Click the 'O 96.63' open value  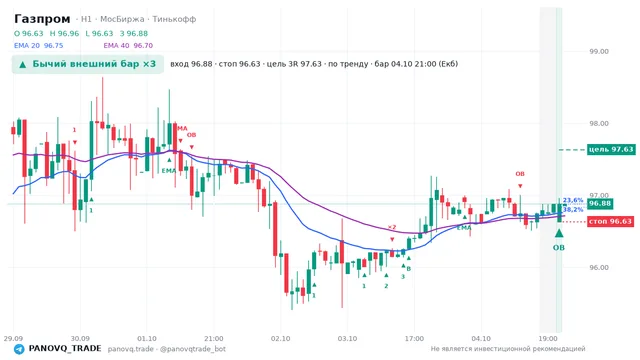pos(29,33)
